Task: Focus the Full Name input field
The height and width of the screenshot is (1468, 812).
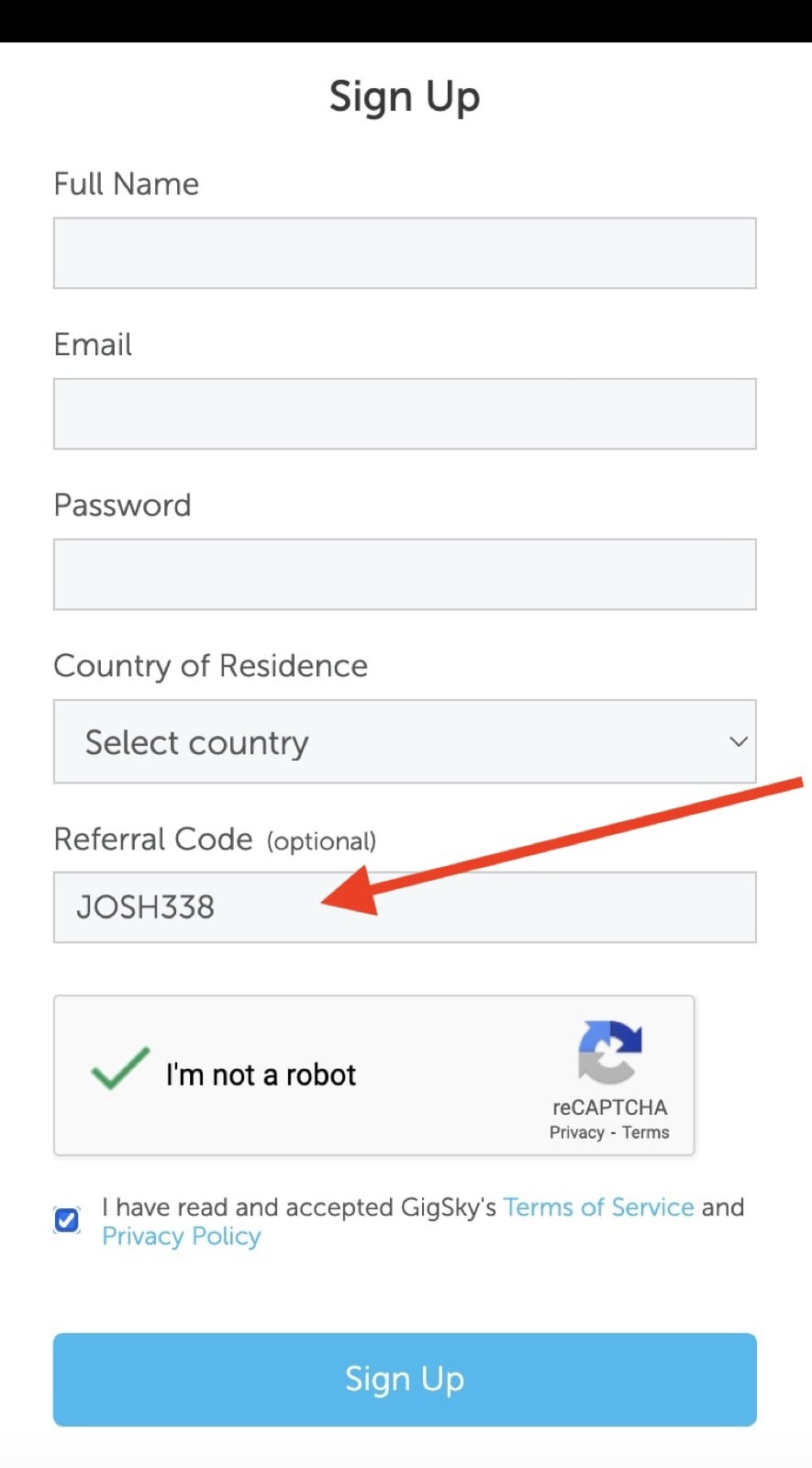Action: pos(405,253)
